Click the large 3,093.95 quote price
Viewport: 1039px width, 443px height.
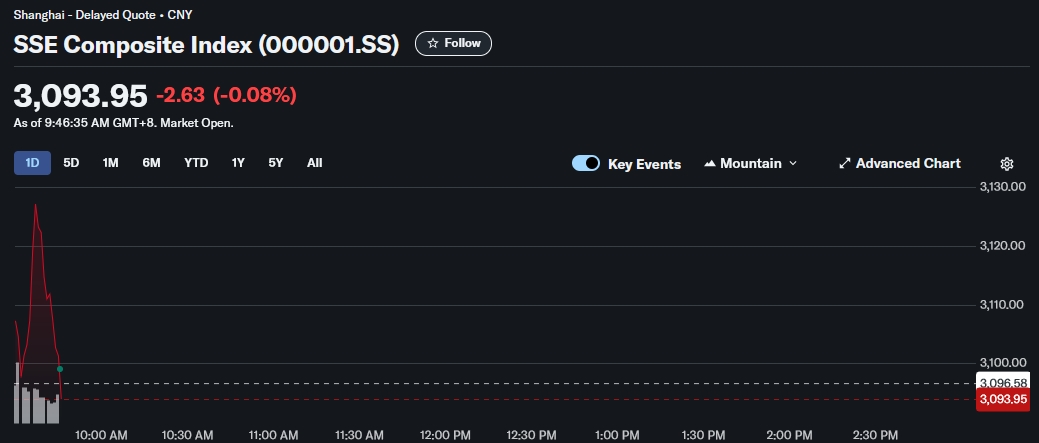click(80, 96)
